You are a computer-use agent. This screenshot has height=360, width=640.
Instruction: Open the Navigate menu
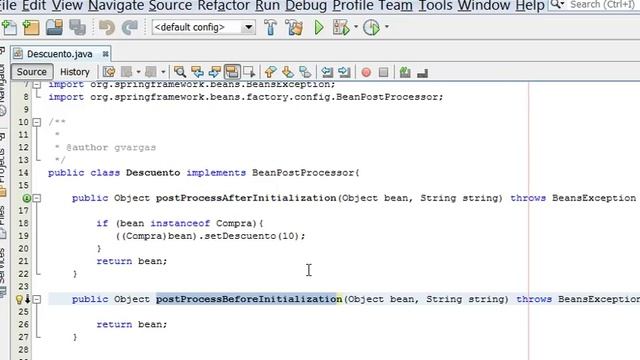(x=116, y=6)
